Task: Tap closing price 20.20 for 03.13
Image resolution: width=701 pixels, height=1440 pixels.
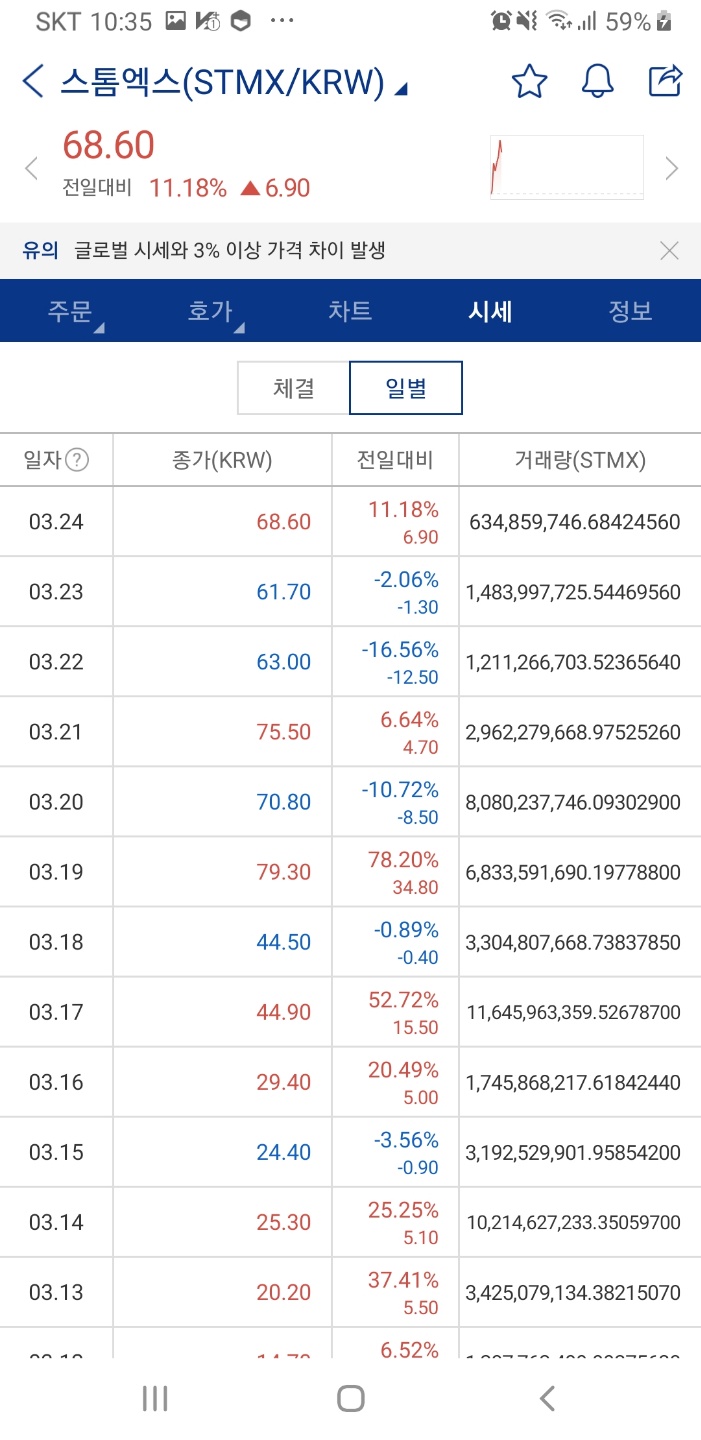Action: pos(284,1292)
